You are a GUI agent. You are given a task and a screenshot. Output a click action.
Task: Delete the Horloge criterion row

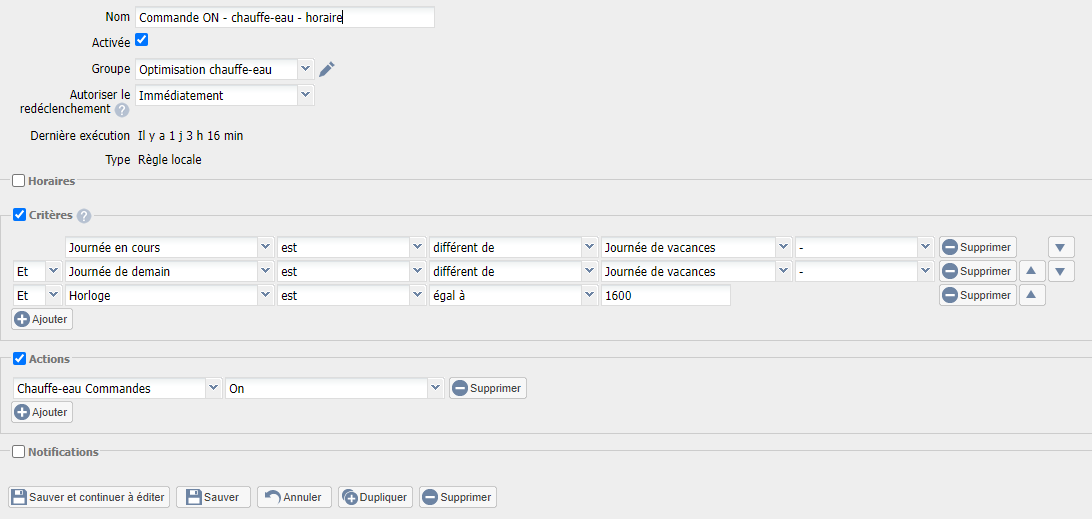tap(977, 295)
